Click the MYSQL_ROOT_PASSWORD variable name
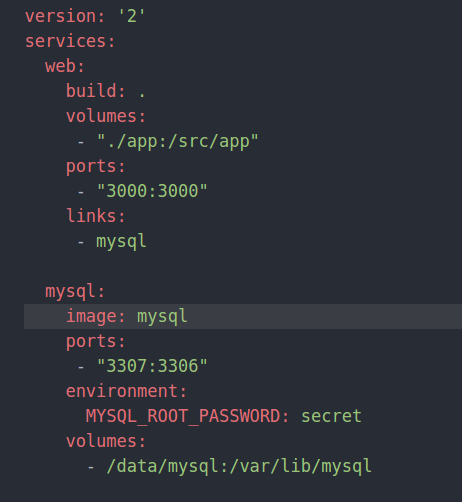This screenshot has height=502, width=462. [183, 416]
